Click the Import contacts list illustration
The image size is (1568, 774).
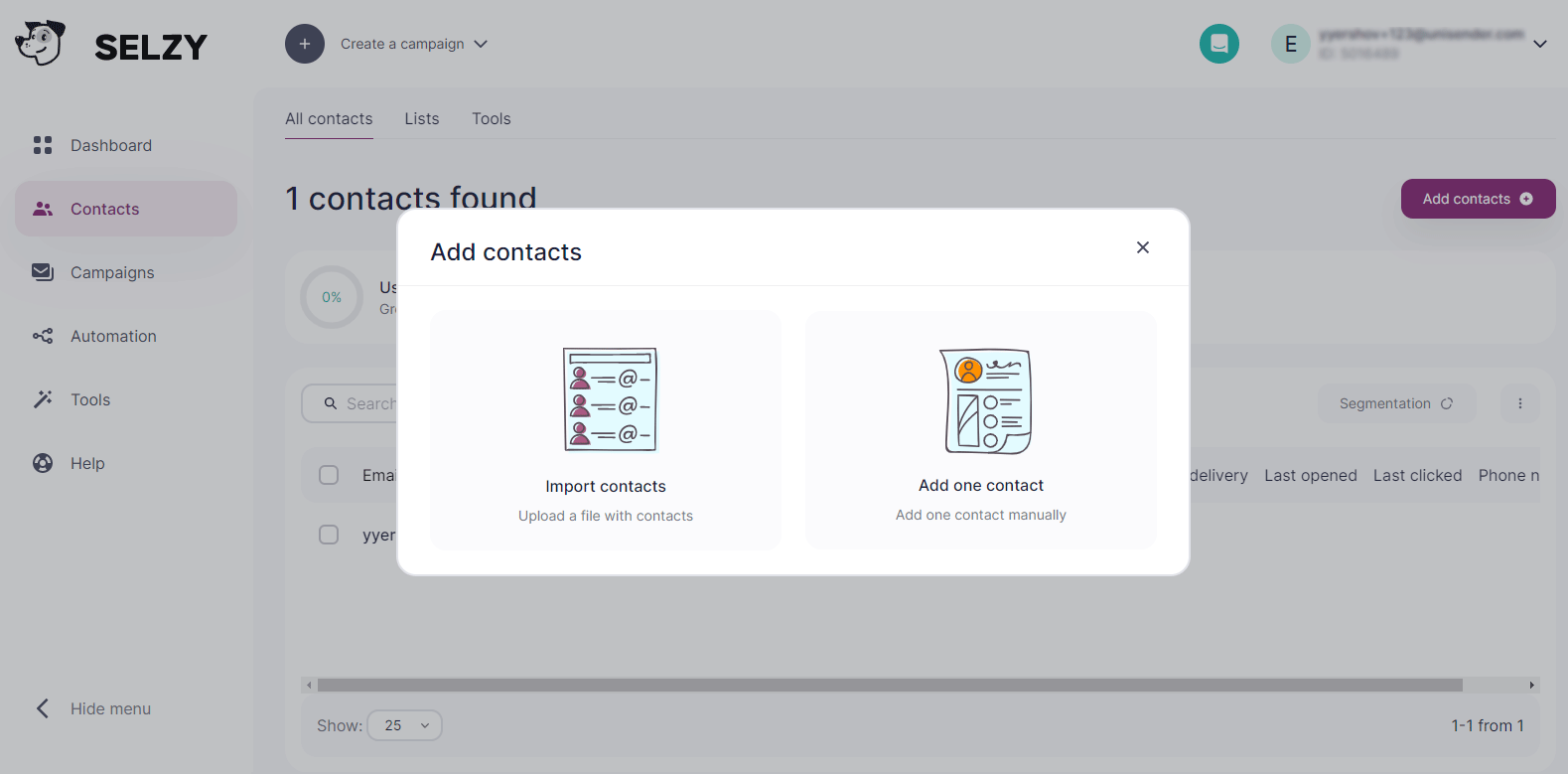coord(610,399)
